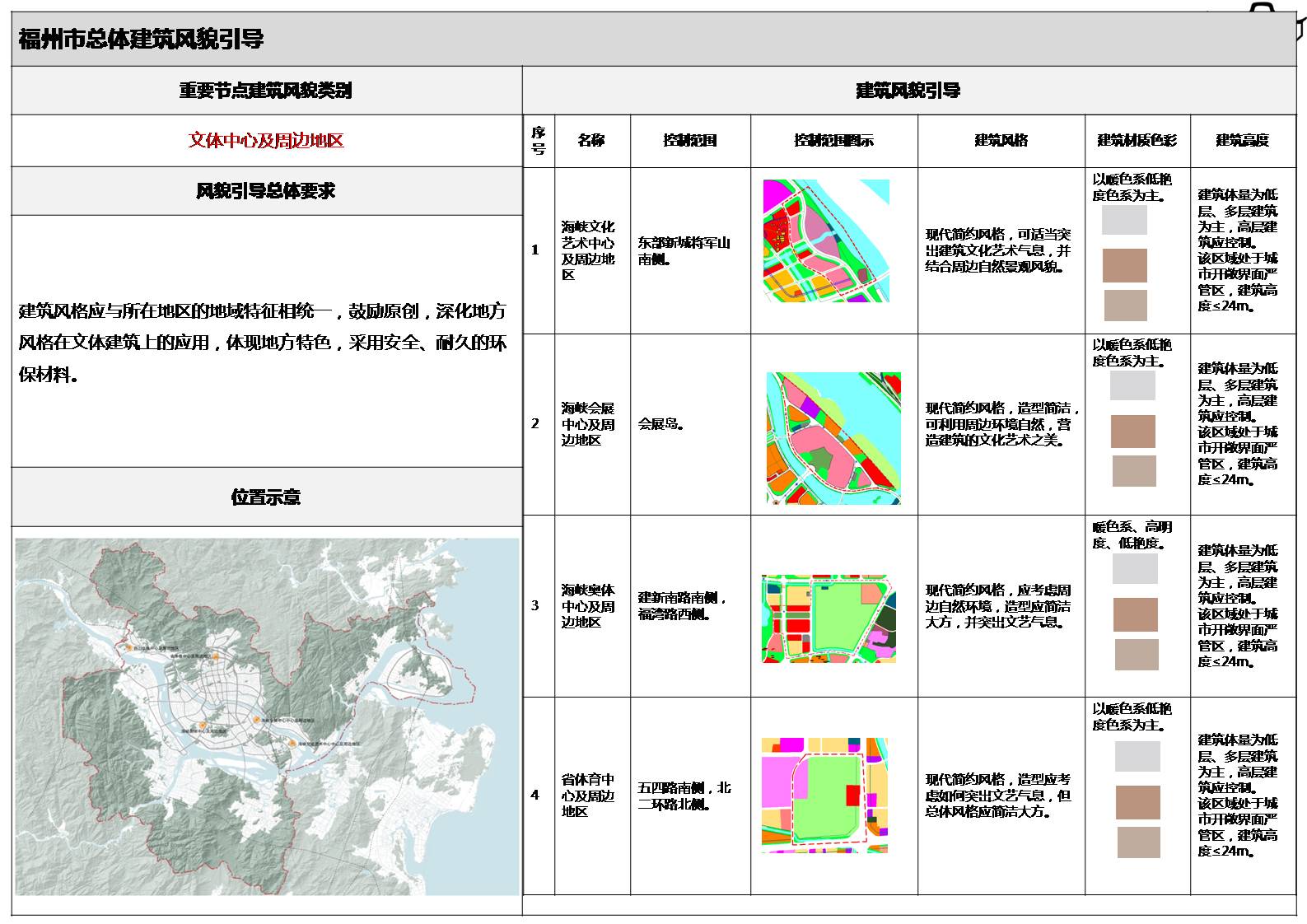Click the westernmost orange marker on the location map
Image resolution: width=1307 pixels, height=924 pixels.
click(128, 648)
